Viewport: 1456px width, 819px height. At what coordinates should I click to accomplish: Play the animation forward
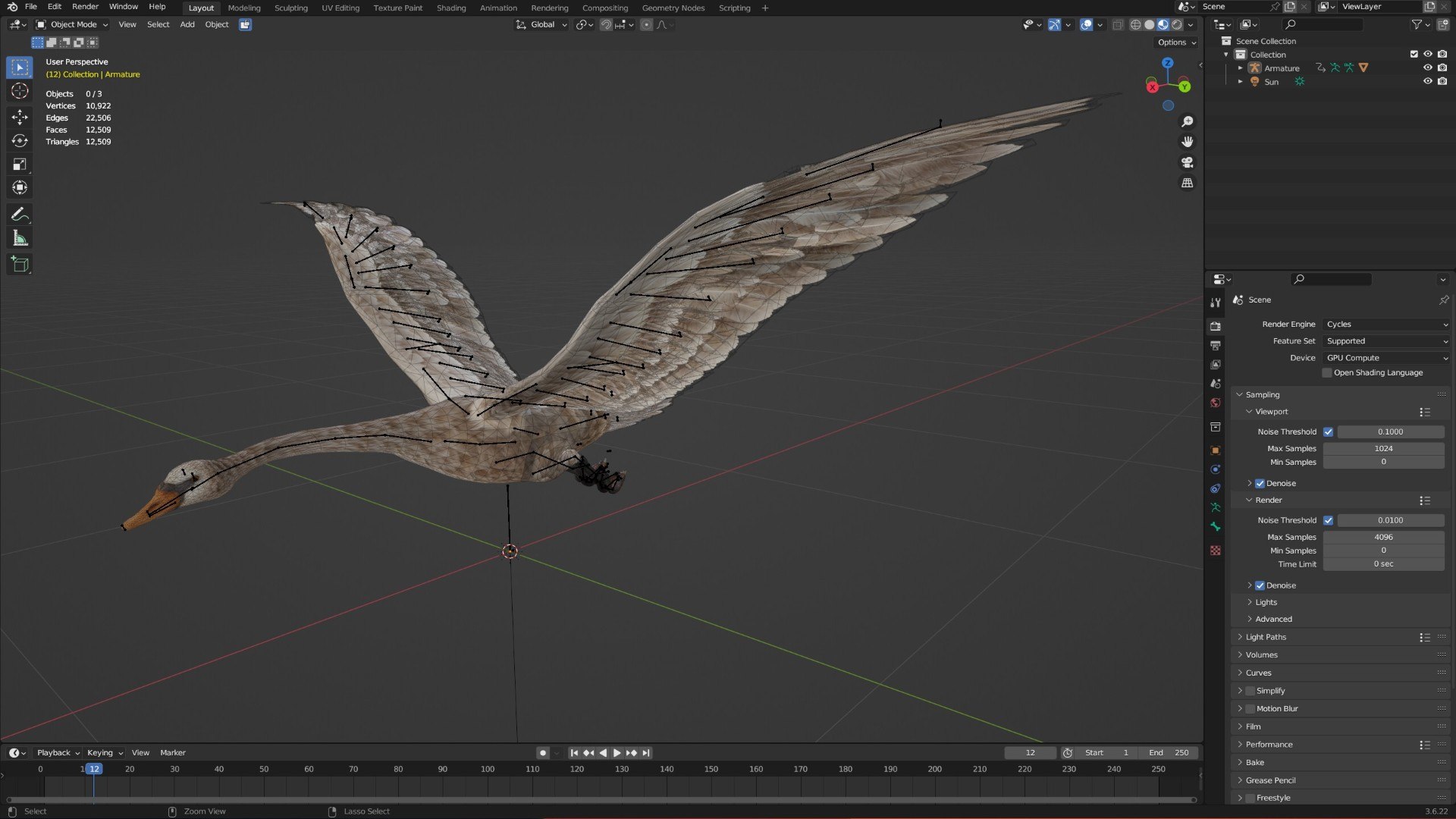point(617,753)
